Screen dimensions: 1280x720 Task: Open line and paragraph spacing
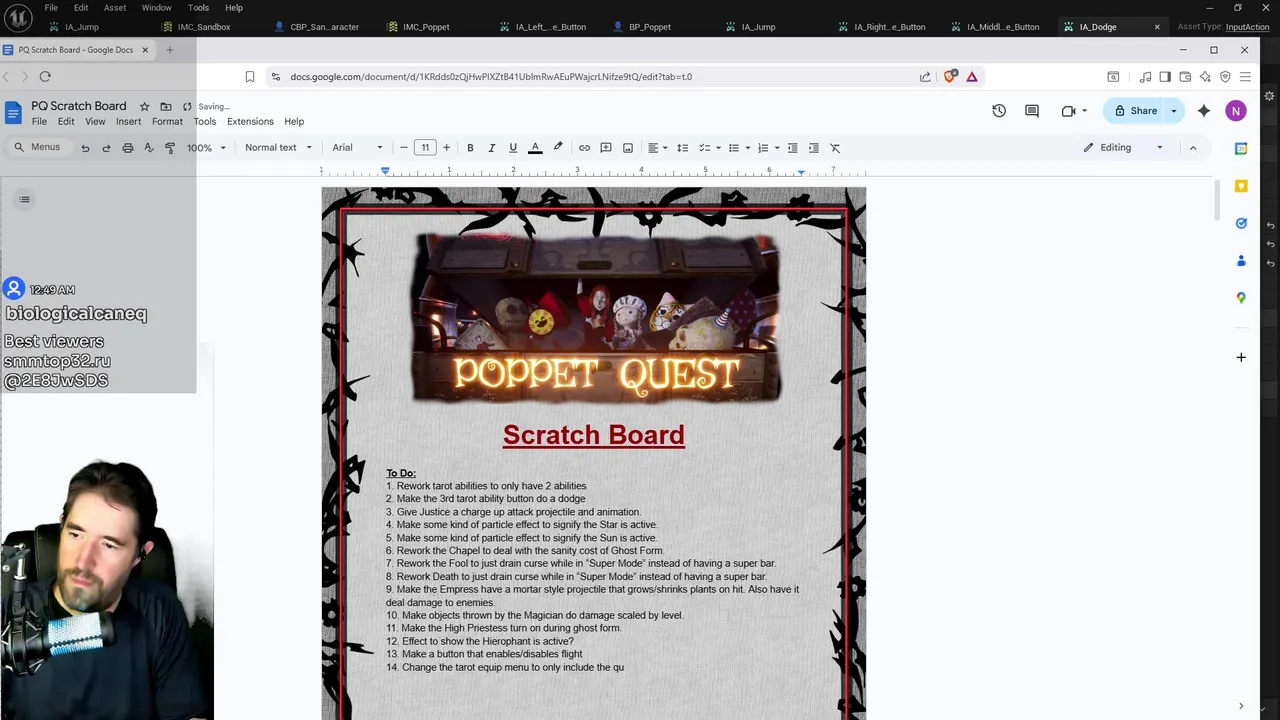click(682, 148)
